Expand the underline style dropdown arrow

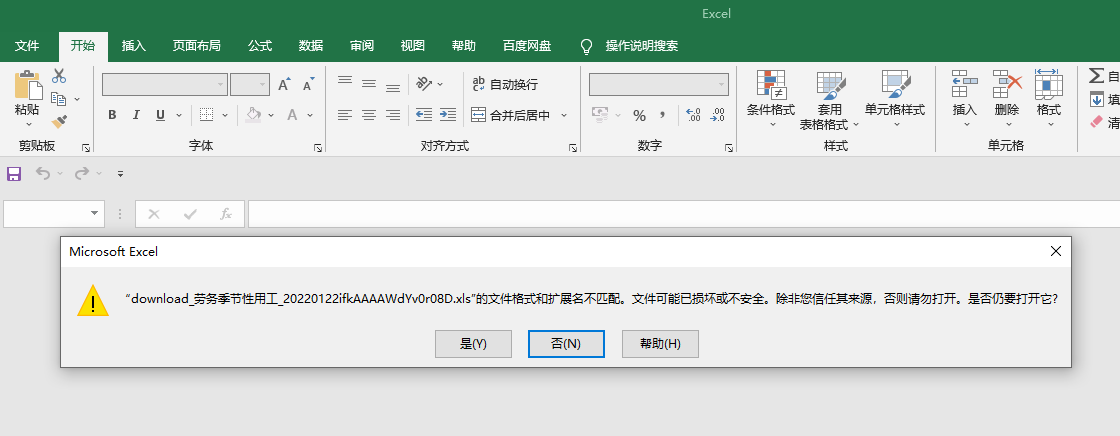coord(178,114)
